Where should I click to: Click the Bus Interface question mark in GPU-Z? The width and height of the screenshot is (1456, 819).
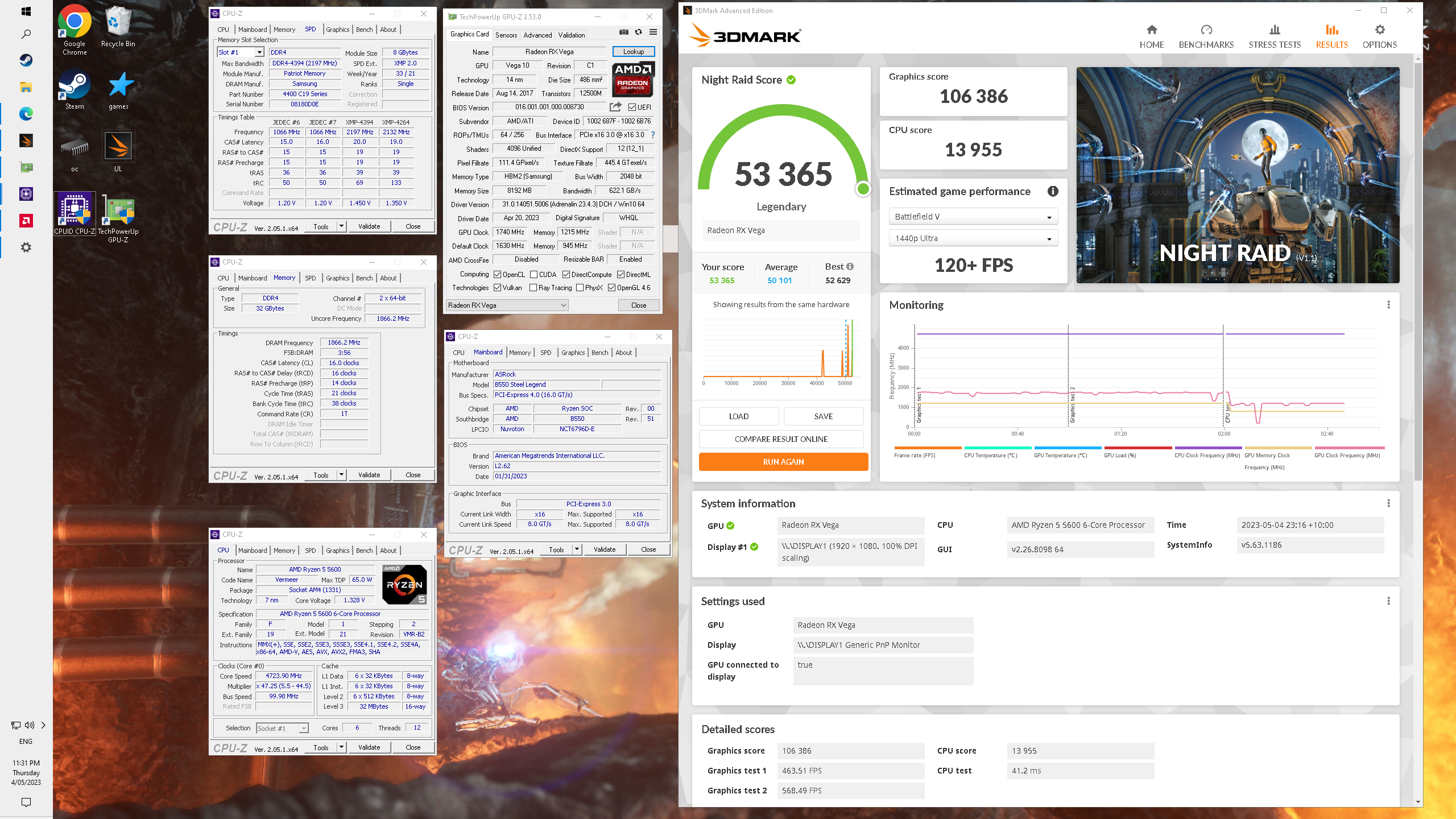coord(652,135)
